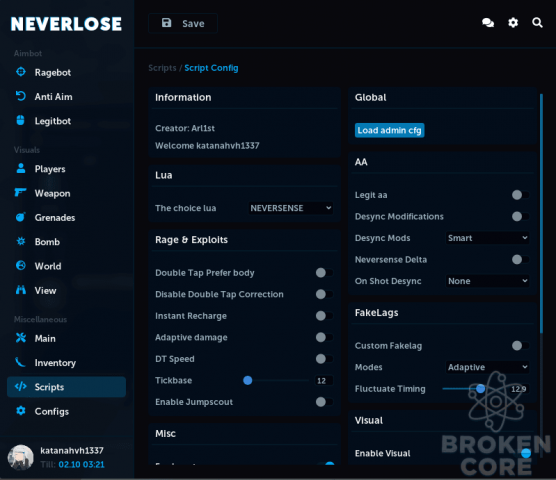Click the Save button

pyautogui.click(x=183, y=23)
